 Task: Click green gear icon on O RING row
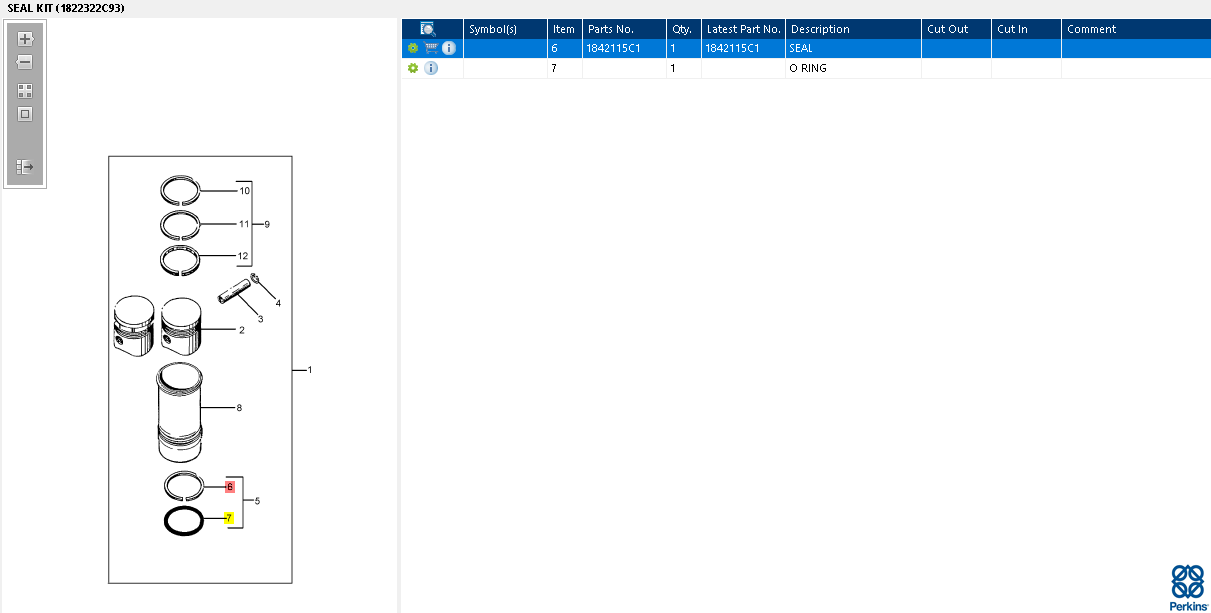412,68
